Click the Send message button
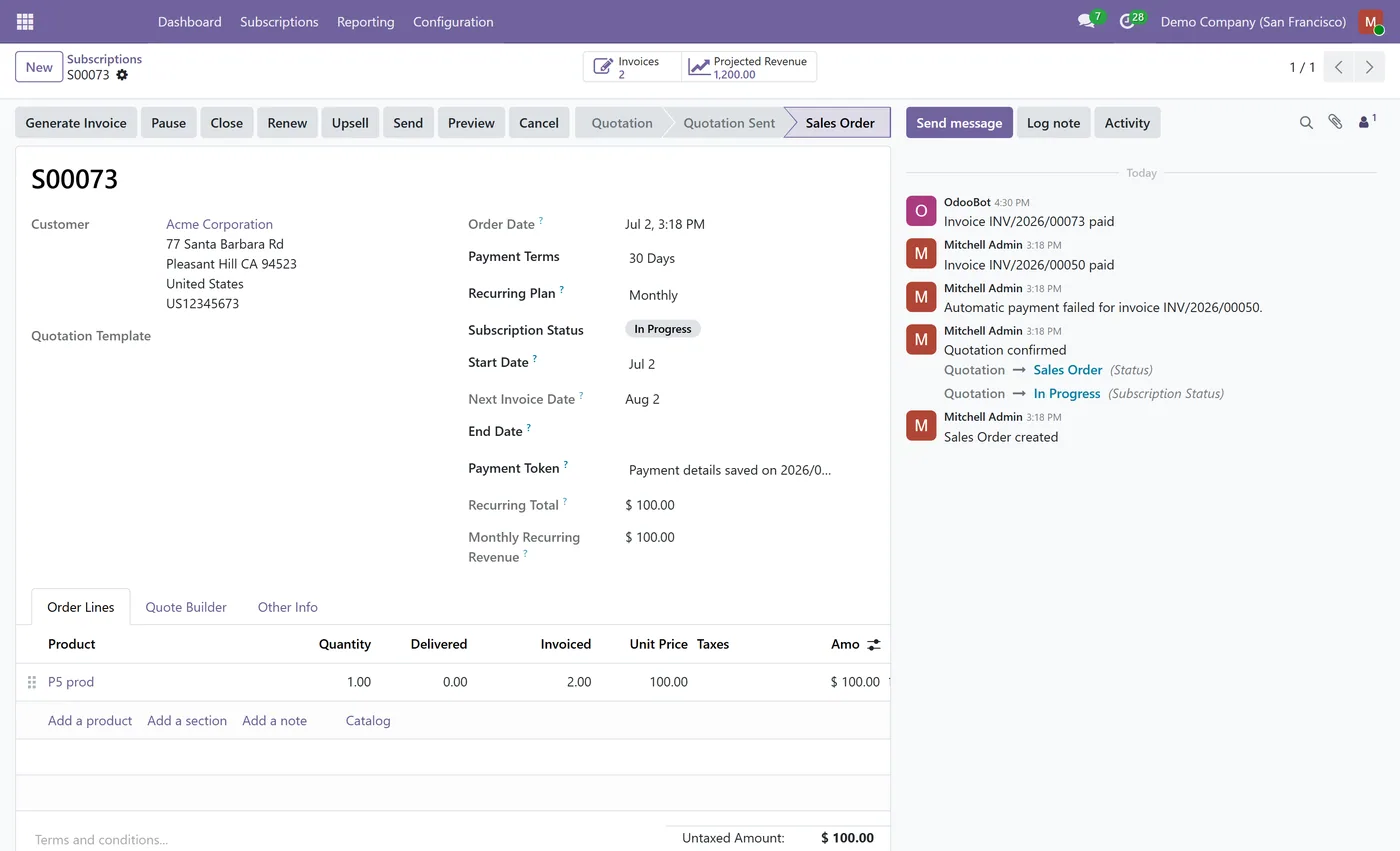Viewport: 1400px width, 851px height. coord(959,123)
